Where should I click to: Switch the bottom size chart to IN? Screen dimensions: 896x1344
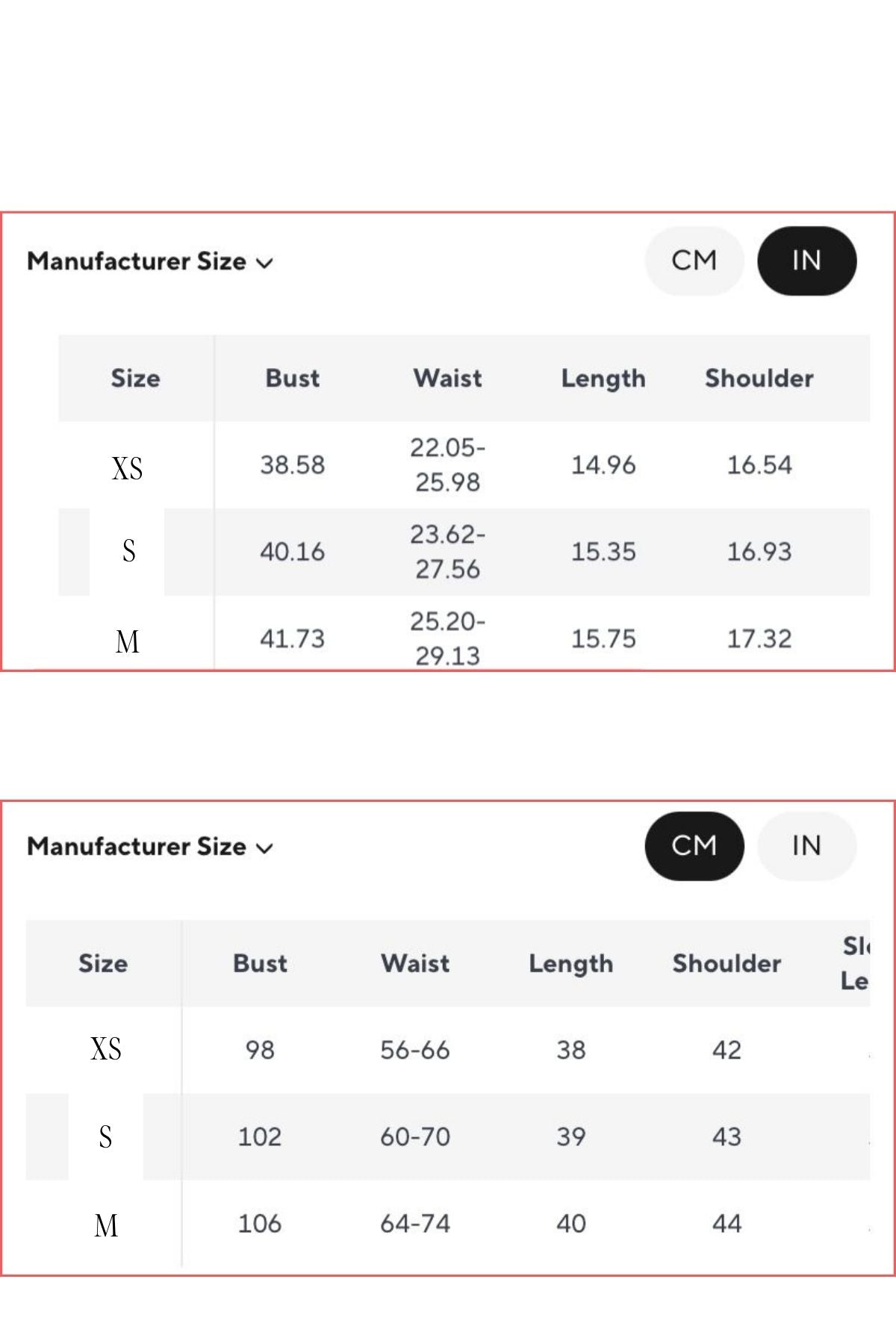pos(806,846)
